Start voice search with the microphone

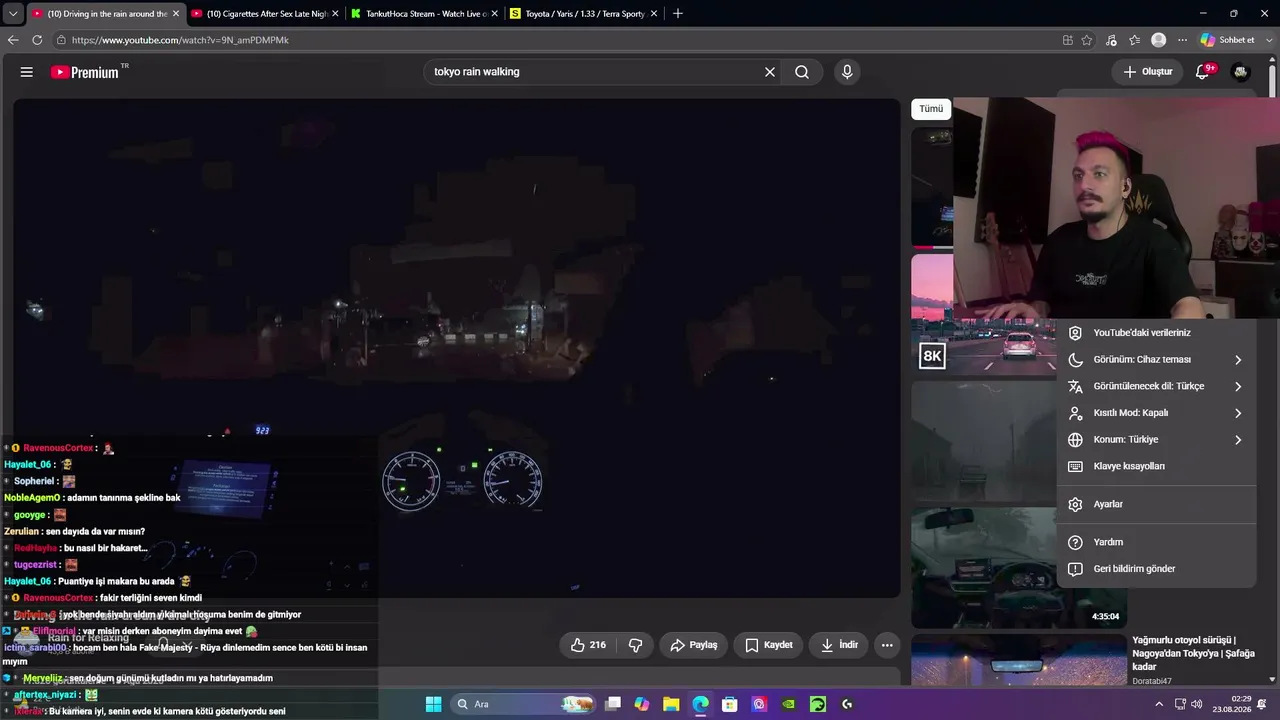[847, 72]
